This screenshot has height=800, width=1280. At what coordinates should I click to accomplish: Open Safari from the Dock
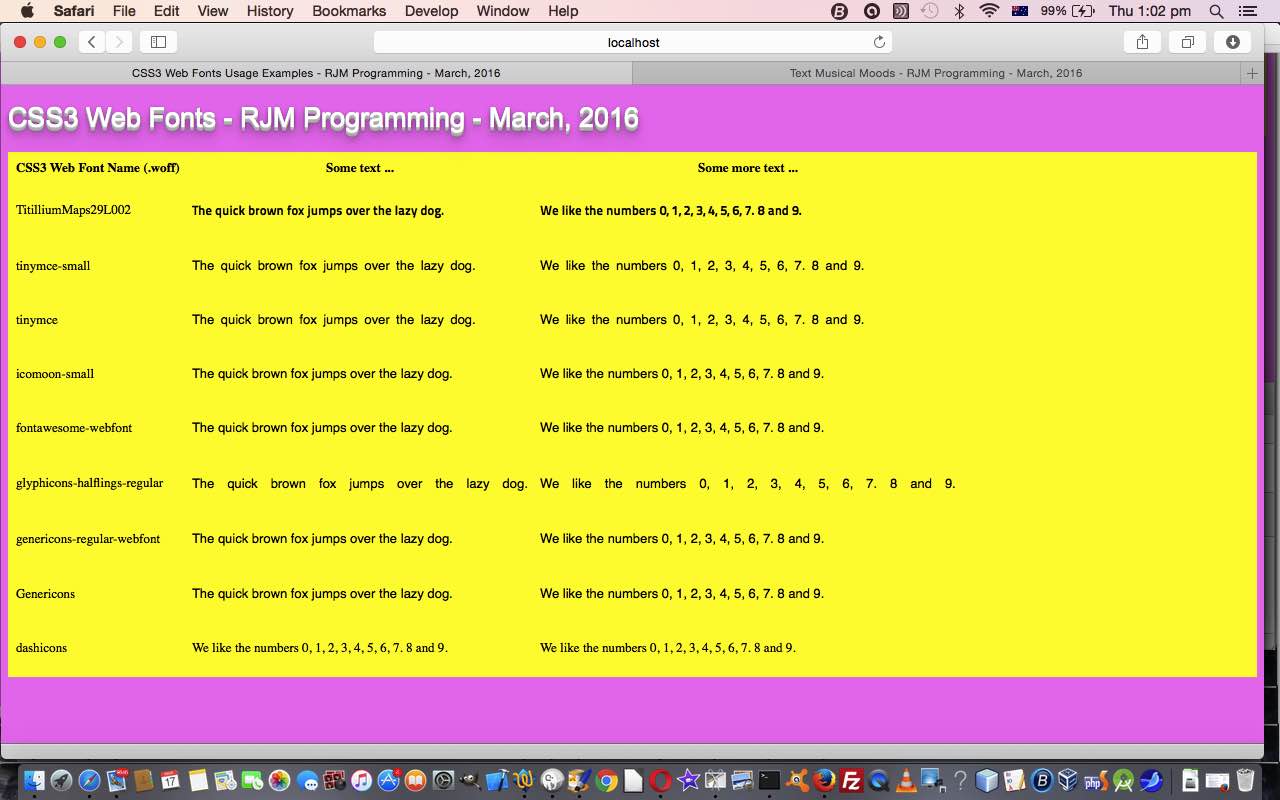(x=89, y=780)
